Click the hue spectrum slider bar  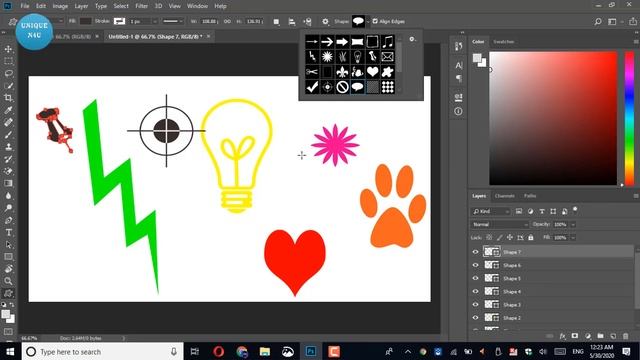click(629, 118)
